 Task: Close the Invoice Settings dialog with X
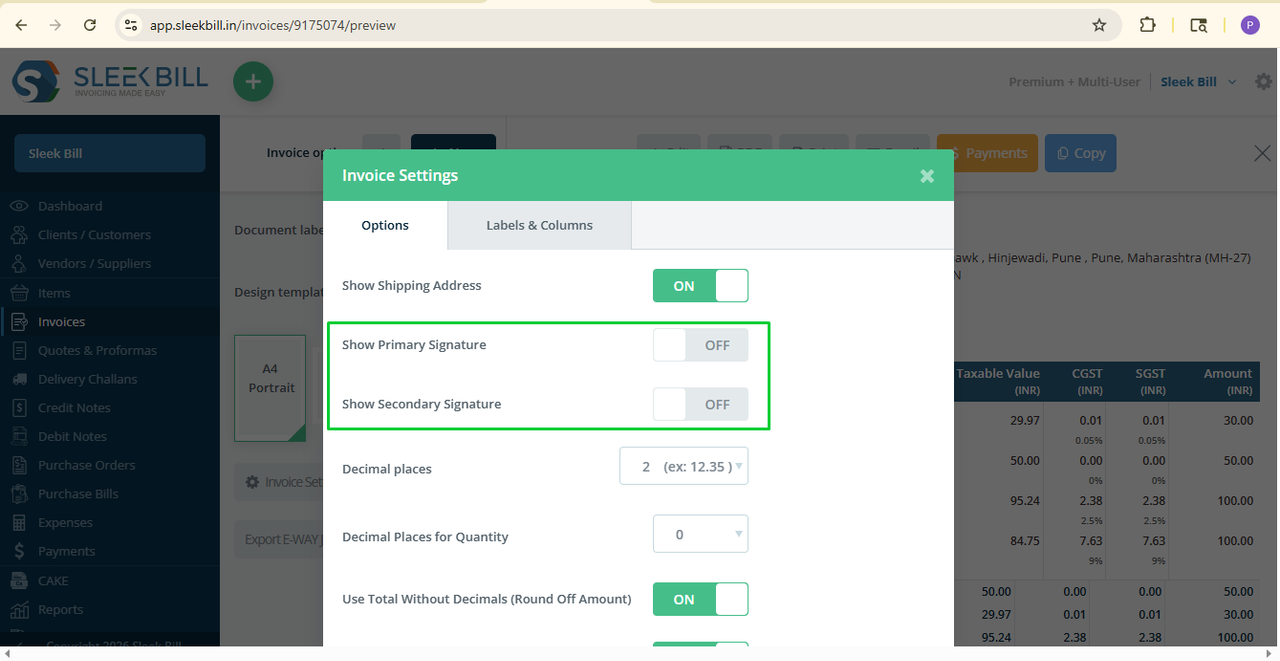tap(927, 176)
